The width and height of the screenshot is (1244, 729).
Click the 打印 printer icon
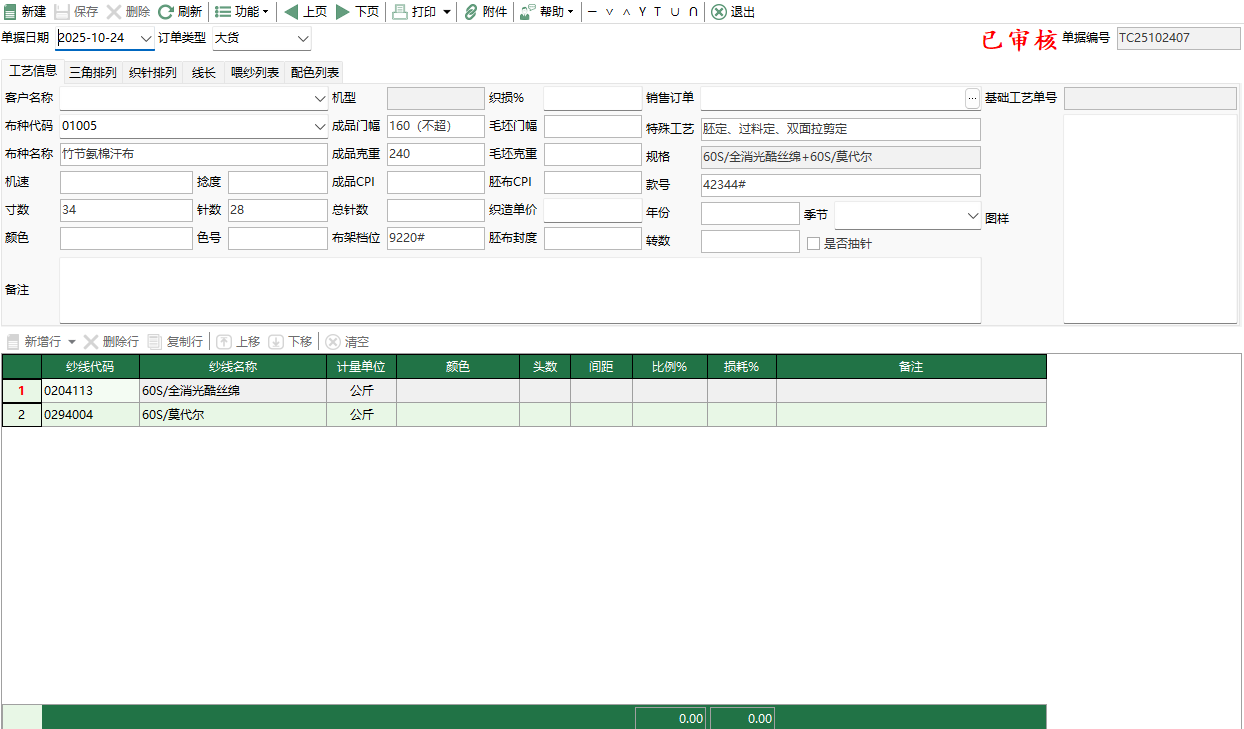coord(400,12)
